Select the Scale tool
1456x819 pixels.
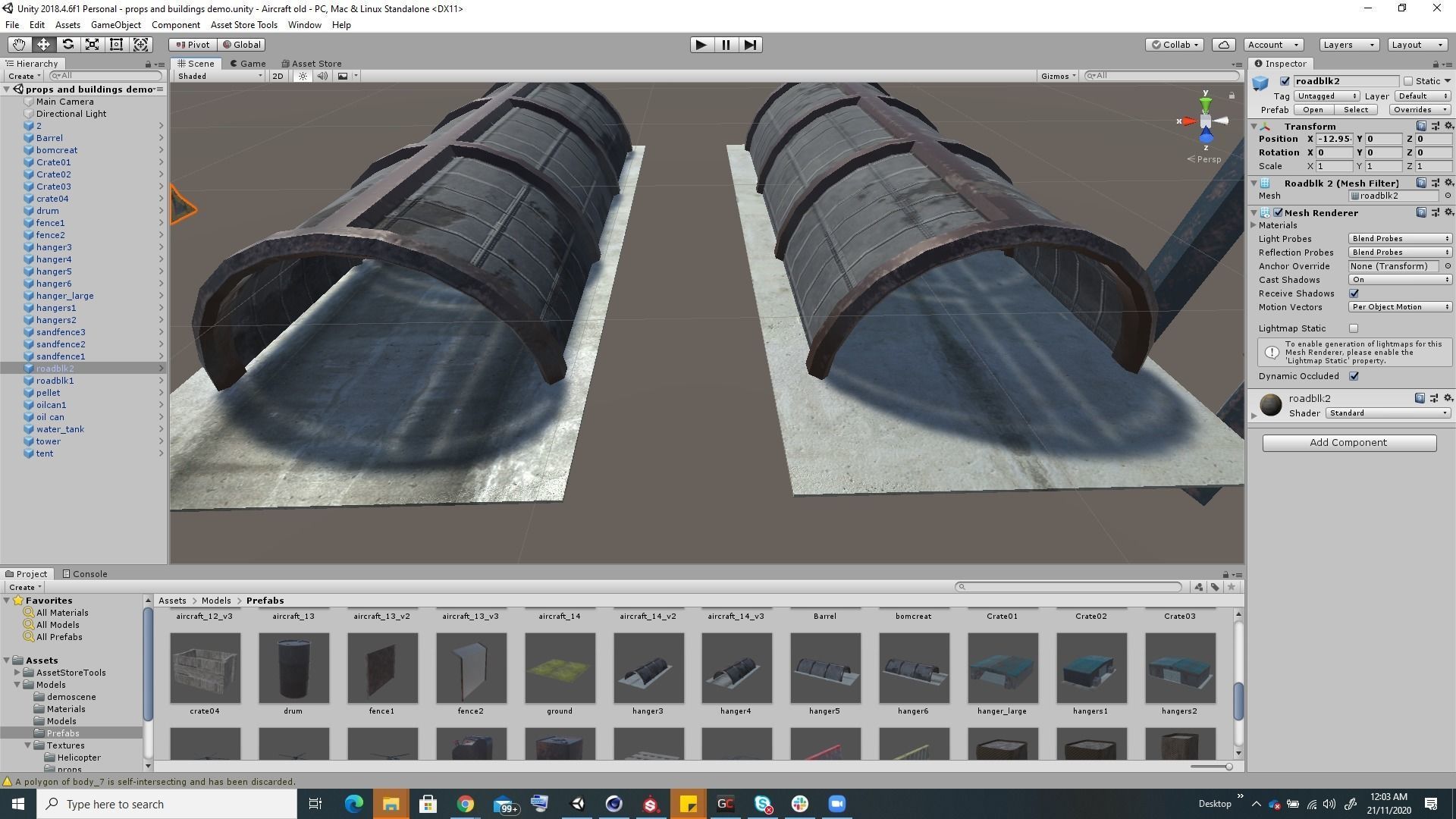[x=92, y=45]
